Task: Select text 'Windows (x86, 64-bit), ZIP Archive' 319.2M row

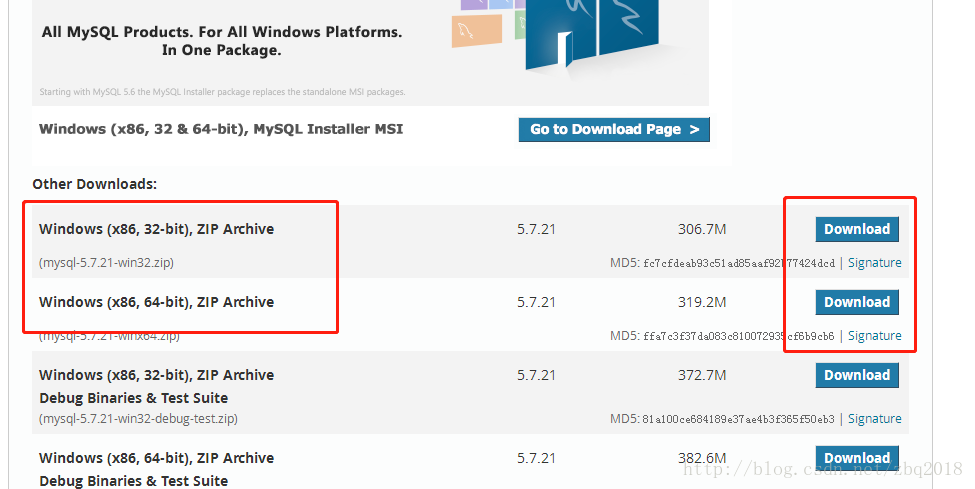Action: (156, 302)
